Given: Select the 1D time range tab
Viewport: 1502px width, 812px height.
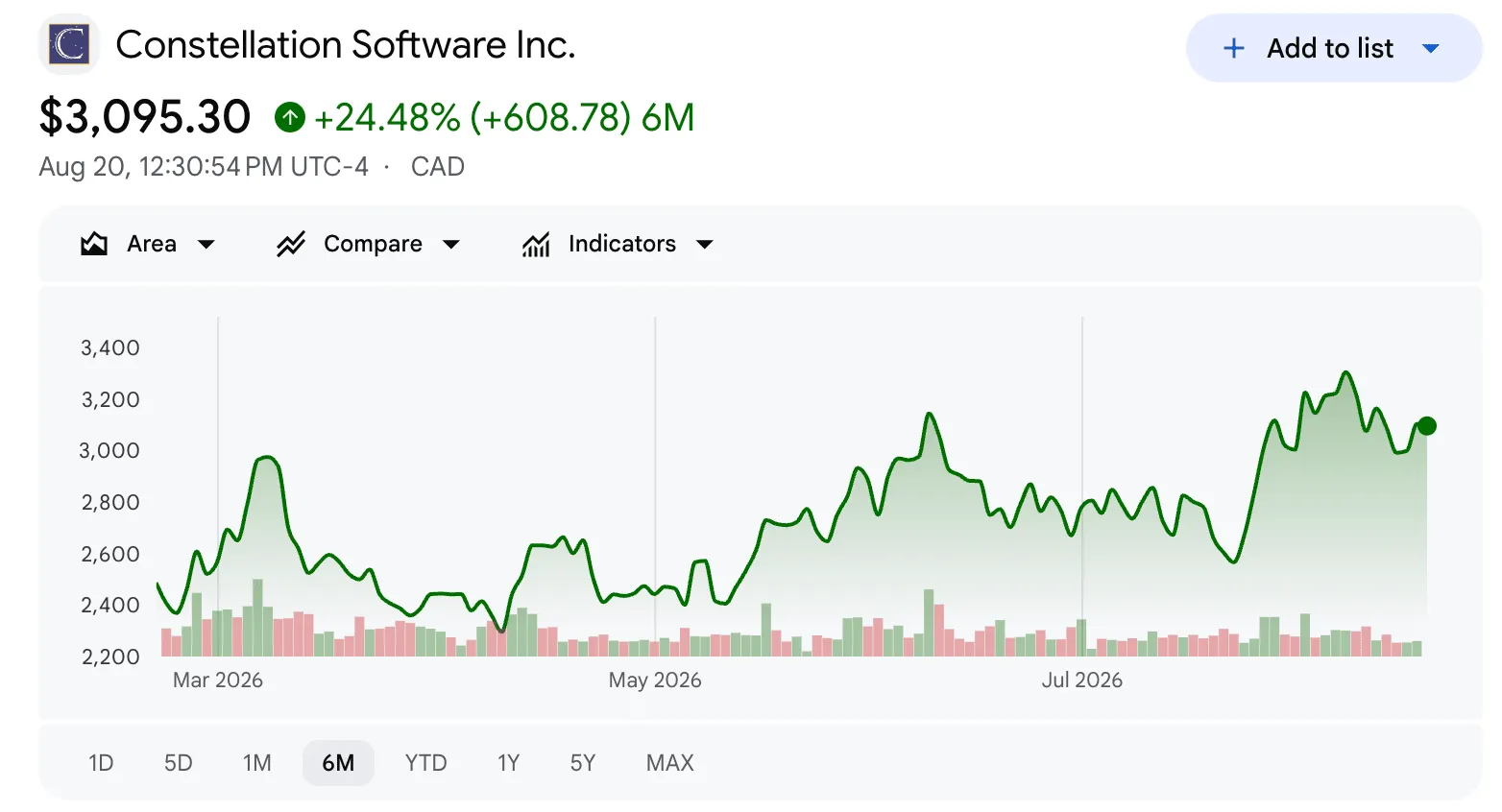Looking at the screenshot, I should click(101, 763).
